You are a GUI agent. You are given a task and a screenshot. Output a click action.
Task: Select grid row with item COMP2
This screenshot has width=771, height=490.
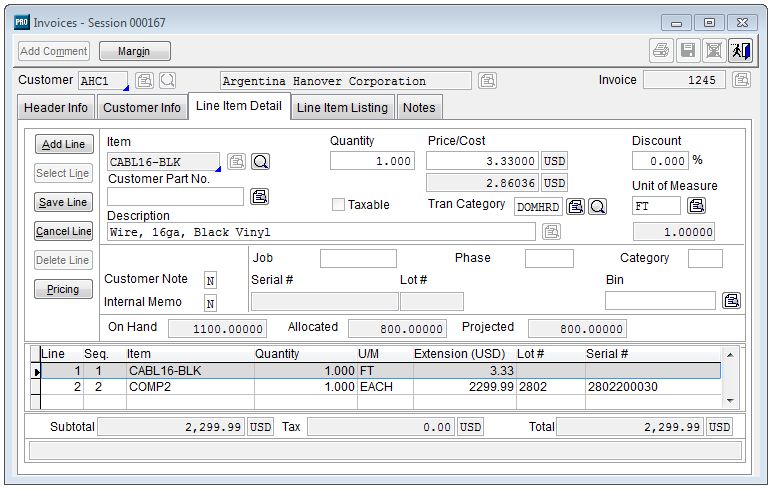380,387
